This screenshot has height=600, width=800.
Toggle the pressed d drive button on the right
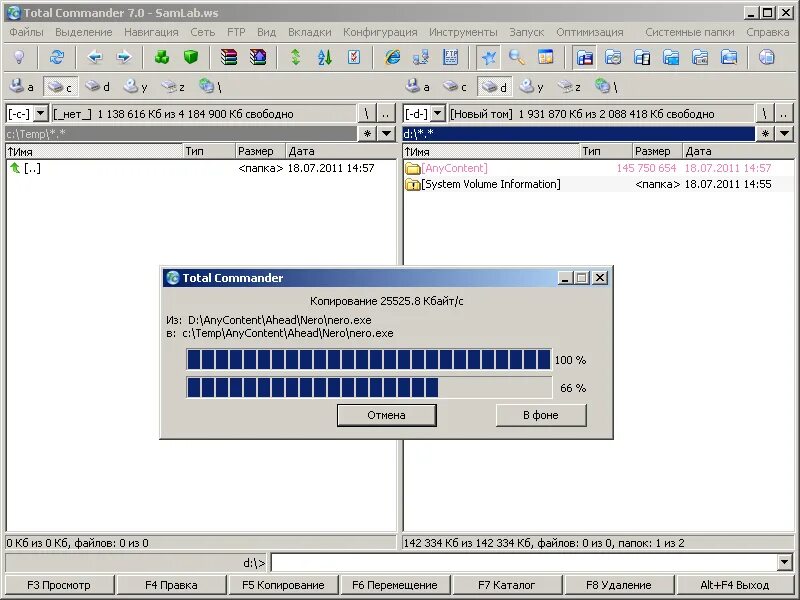[494, 87]
